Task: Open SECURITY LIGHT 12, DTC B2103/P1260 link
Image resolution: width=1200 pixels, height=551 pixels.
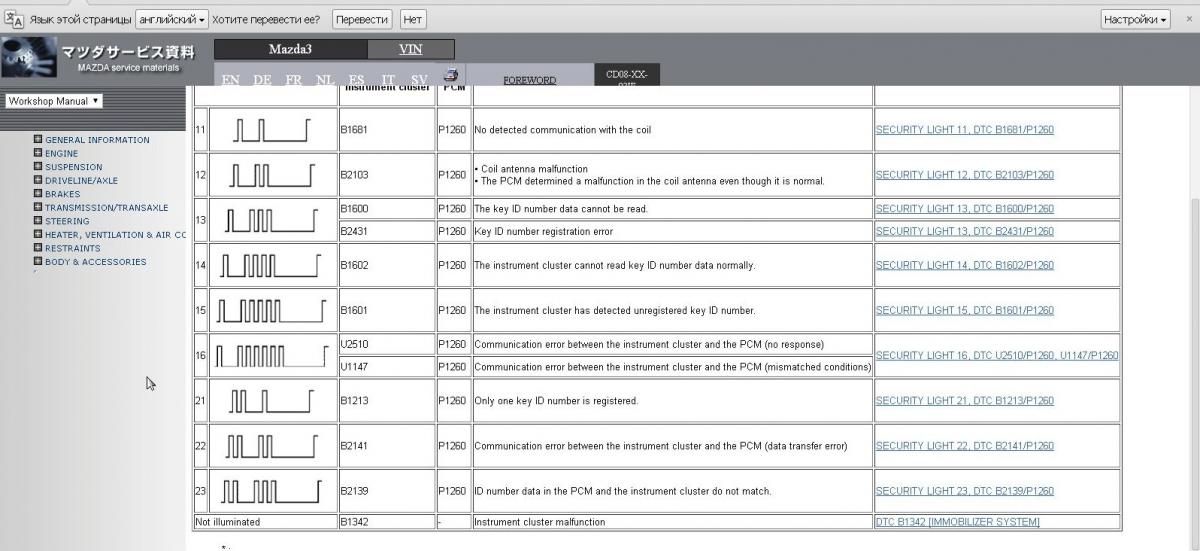Action: tap(964, 175)
